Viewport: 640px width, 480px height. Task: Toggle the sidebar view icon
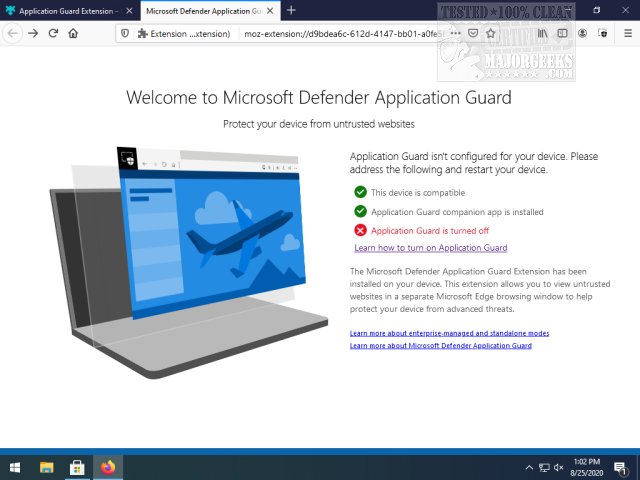click(562, 33)
